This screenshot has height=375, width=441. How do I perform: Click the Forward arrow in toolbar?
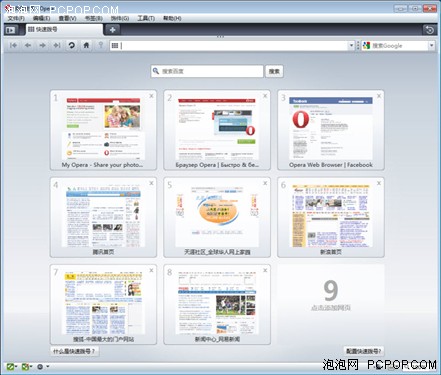pos(42,45)
